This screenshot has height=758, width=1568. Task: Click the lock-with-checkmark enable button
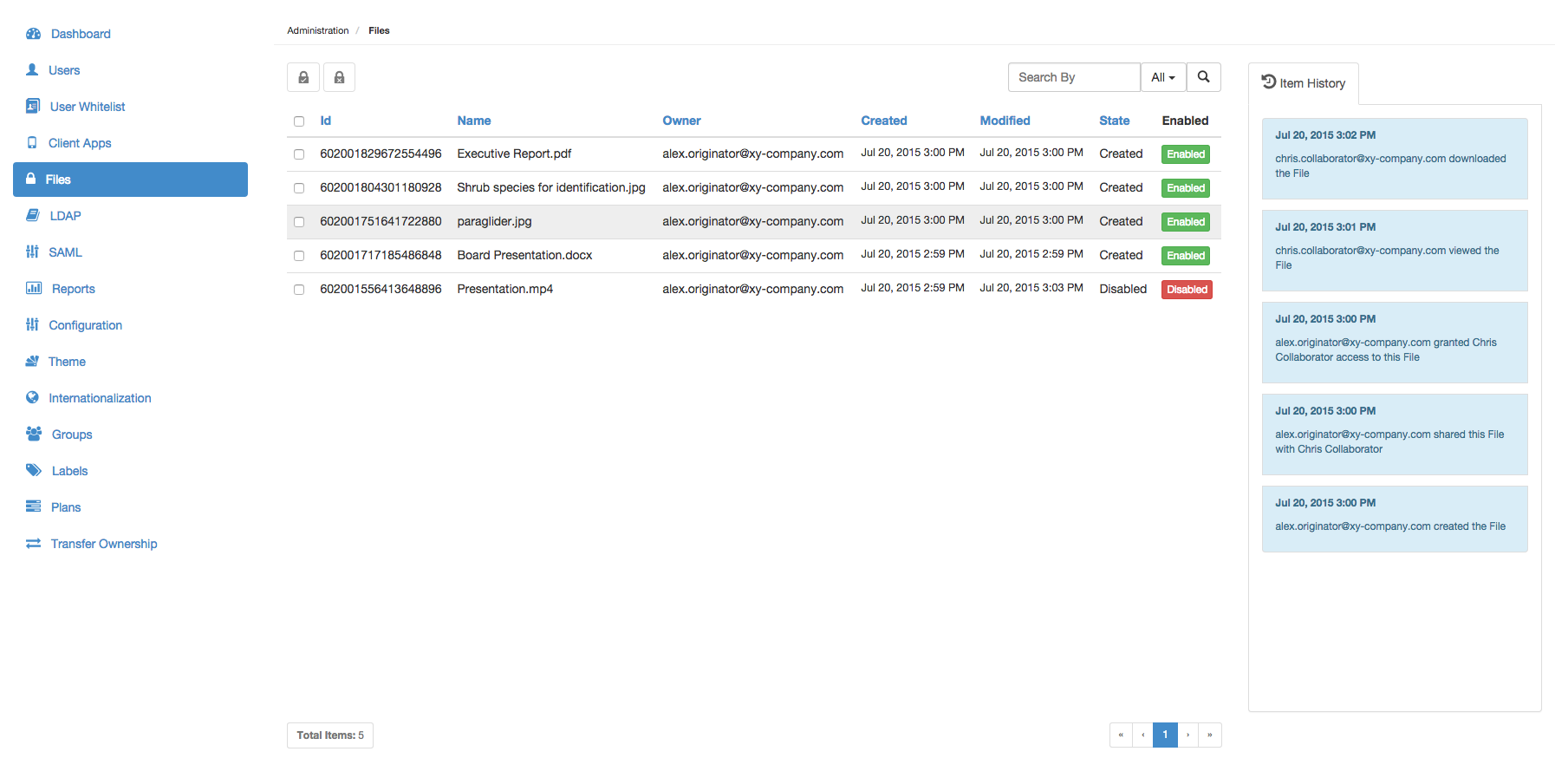[303, 77]
